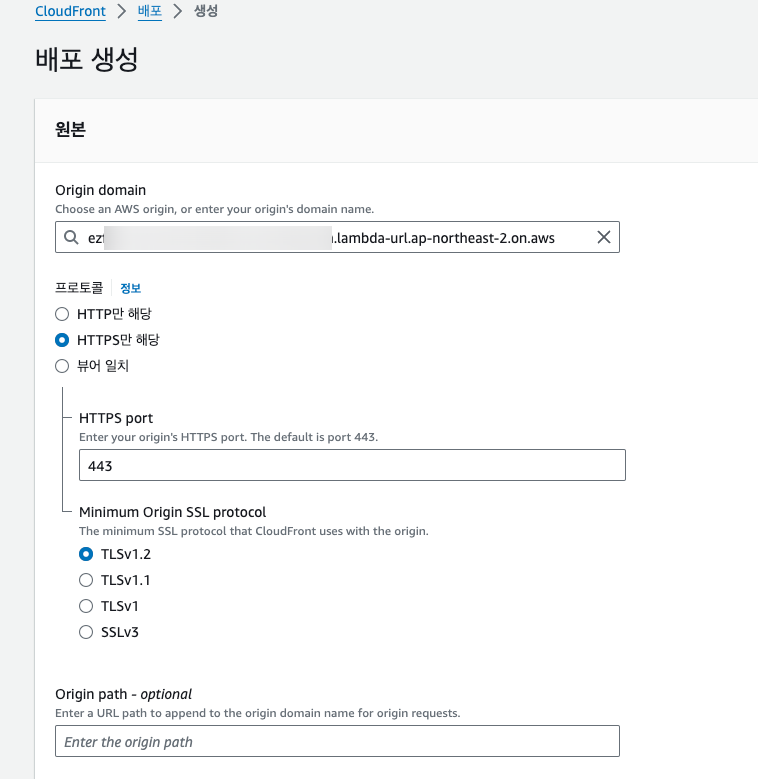This screenshot has width=758, height=779.
Task: Click the chevron separator after 배포 breadcrumb
Action: click(x=178, y=12)
